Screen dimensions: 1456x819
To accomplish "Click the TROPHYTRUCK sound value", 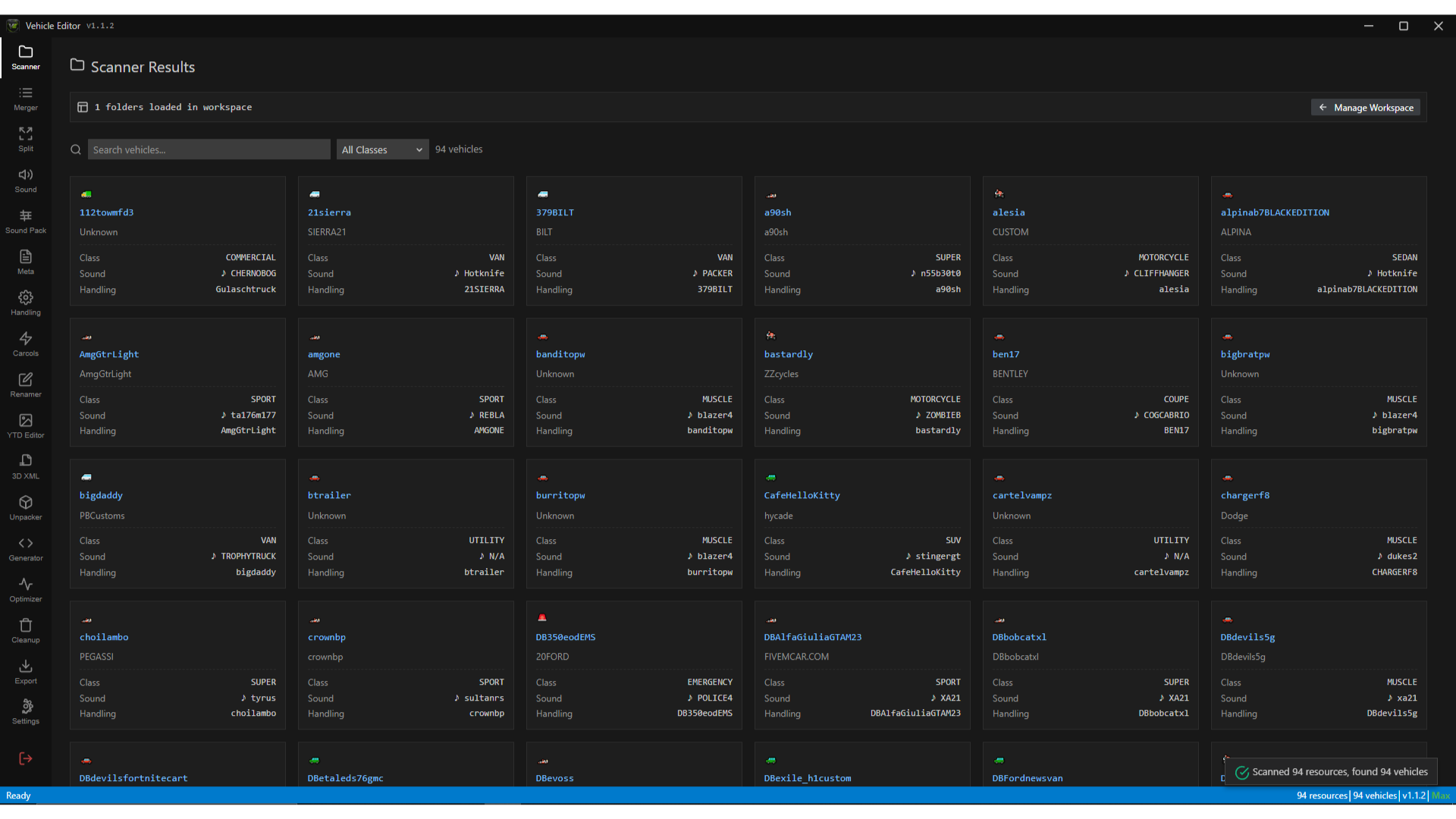I will [249, 556].
